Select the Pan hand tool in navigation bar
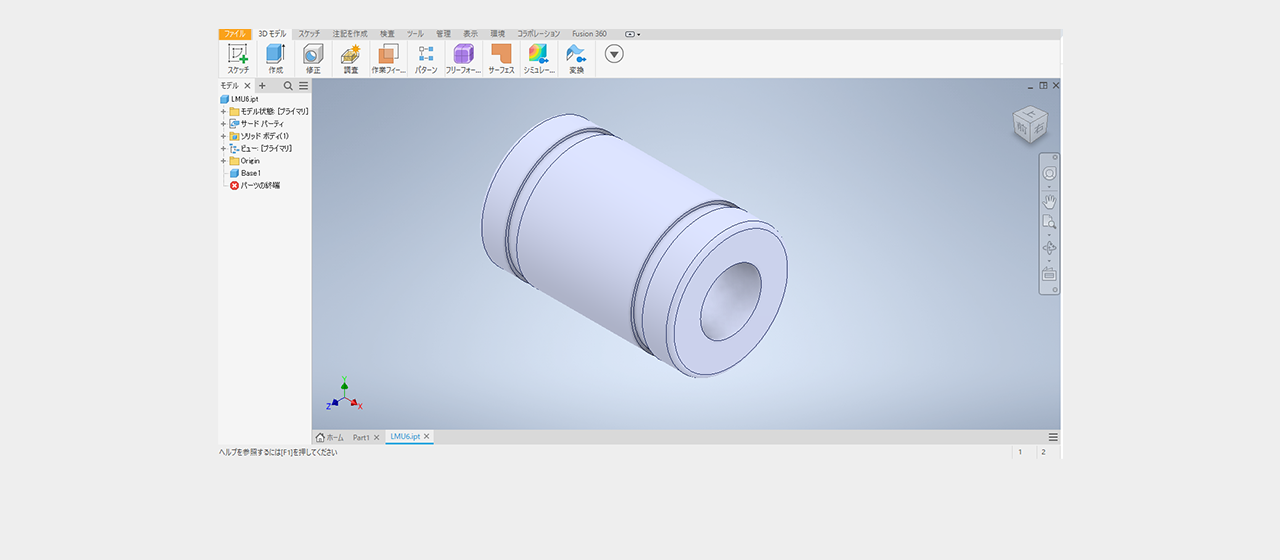Image resolution: width=1280 pixels, height=560 pixels. 1049,201
